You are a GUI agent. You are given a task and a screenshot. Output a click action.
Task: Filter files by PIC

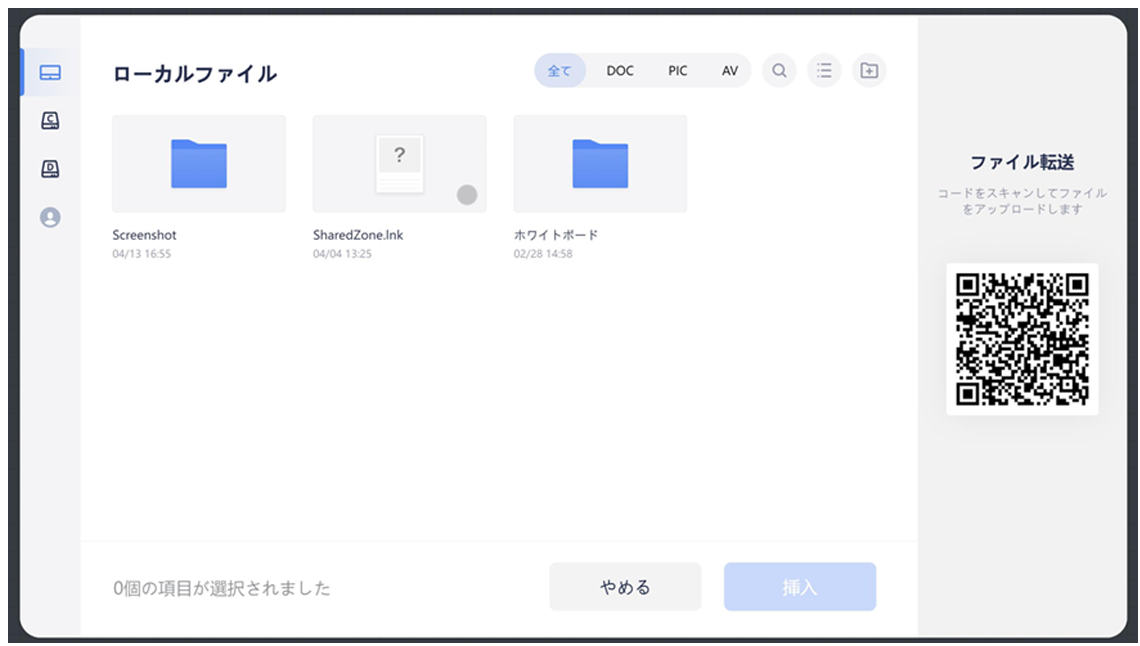(x=678, y=70)
